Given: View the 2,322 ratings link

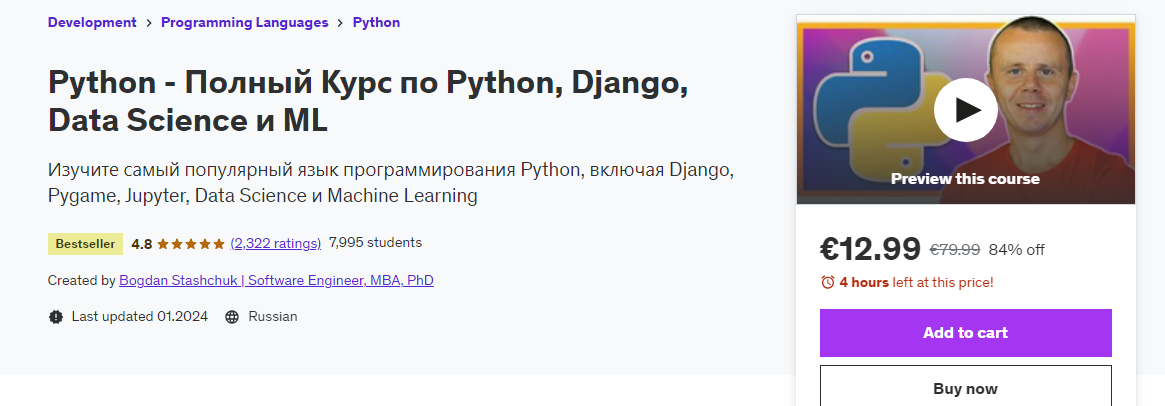Looking at the screenshot, I should [x=275, y=243].
